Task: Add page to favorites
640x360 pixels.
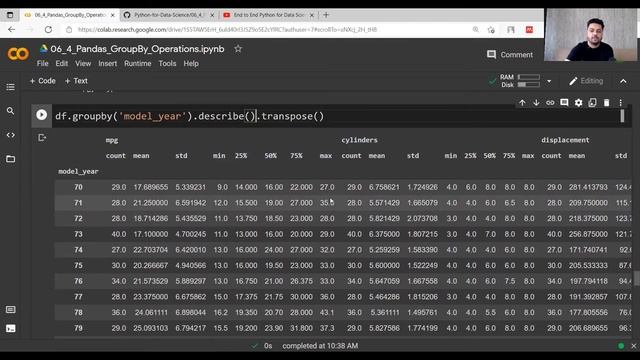Action: (x=491, y=29)
